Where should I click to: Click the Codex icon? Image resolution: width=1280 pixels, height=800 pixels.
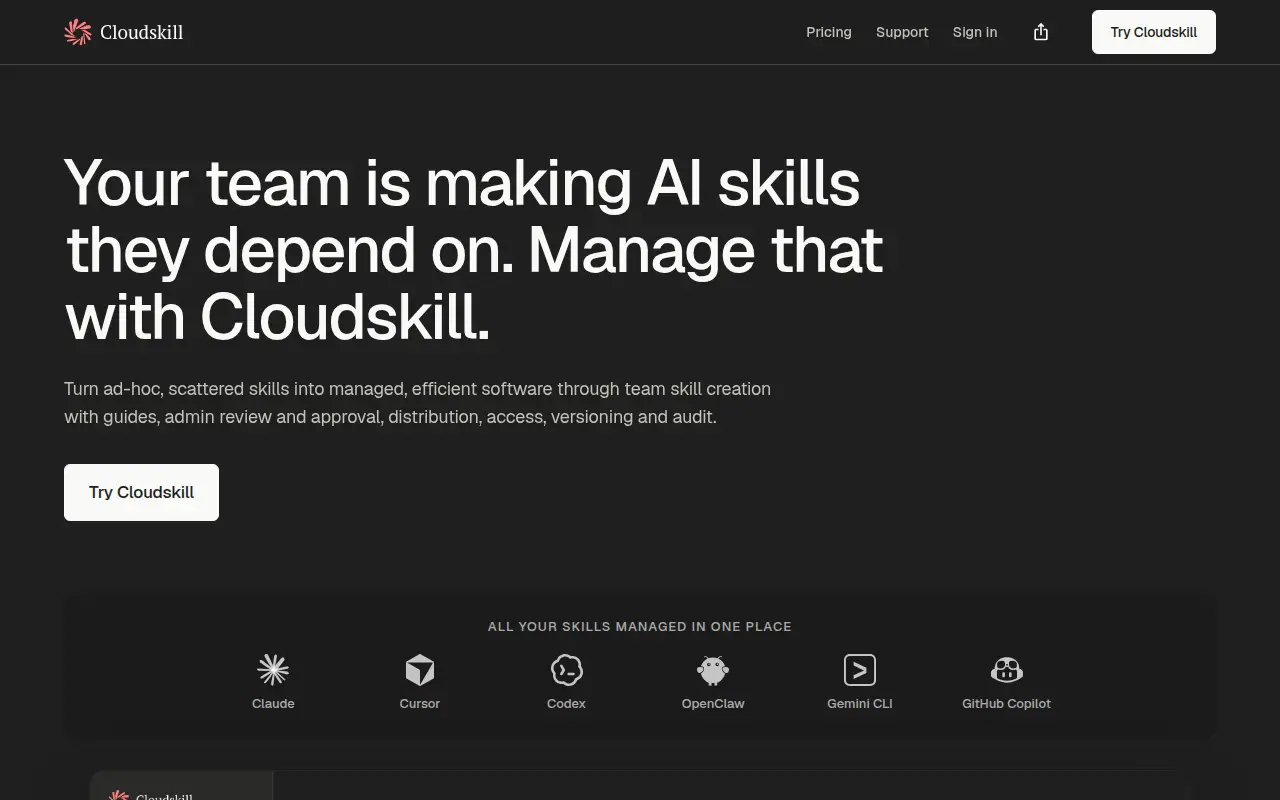point(566,670)
